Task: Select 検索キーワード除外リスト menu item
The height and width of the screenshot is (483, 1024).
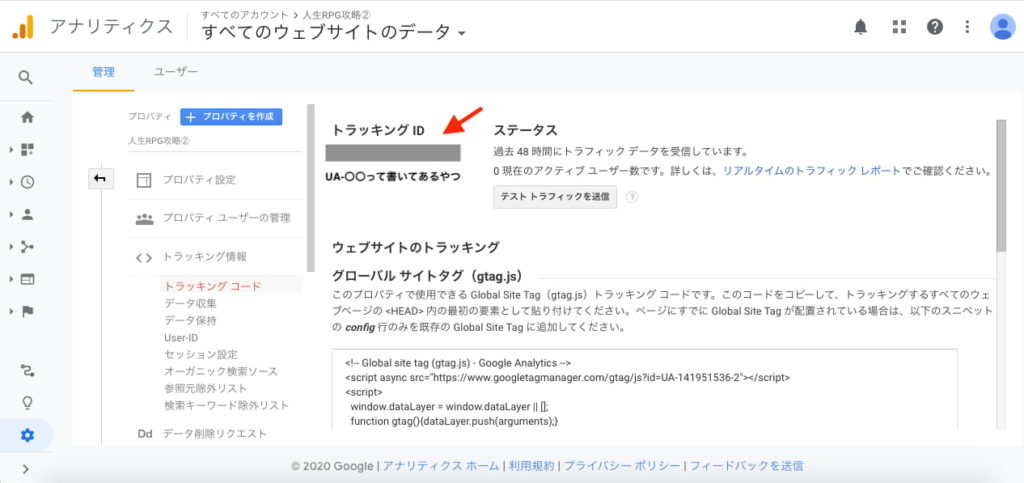Action: coord(226,406)
